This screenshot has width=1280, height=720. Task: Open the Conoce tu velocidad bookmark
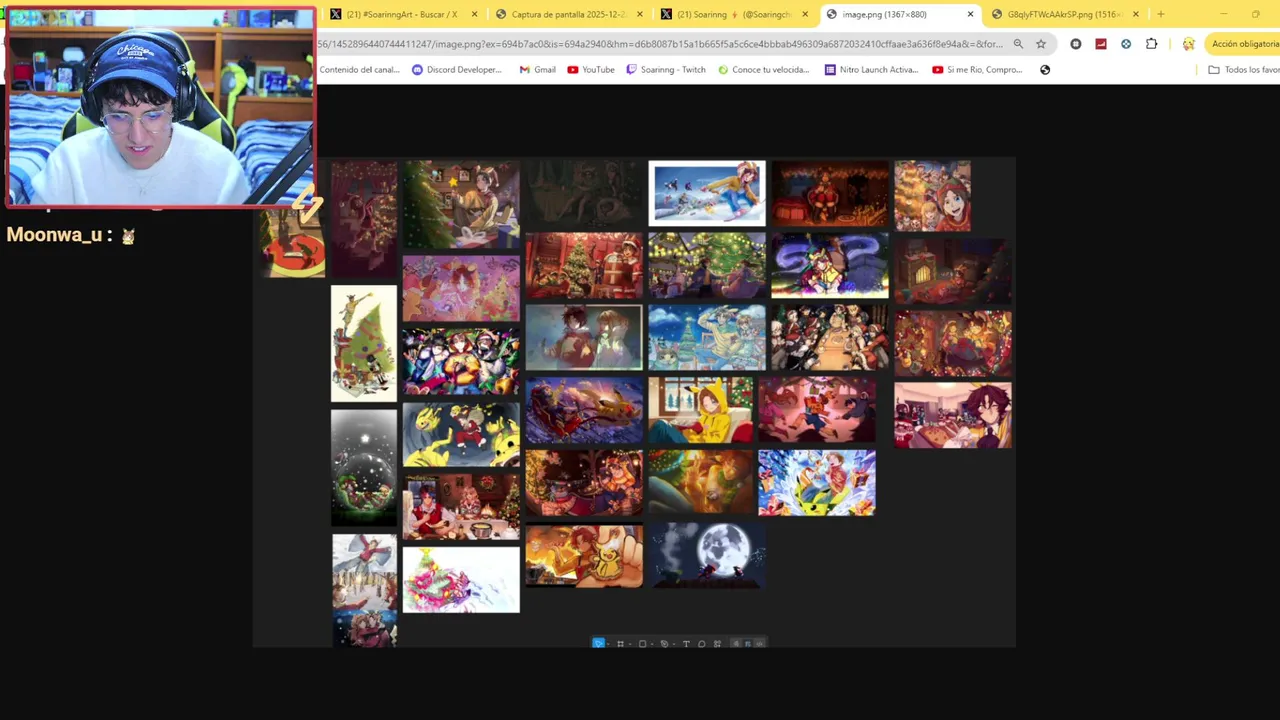(764, 70)
